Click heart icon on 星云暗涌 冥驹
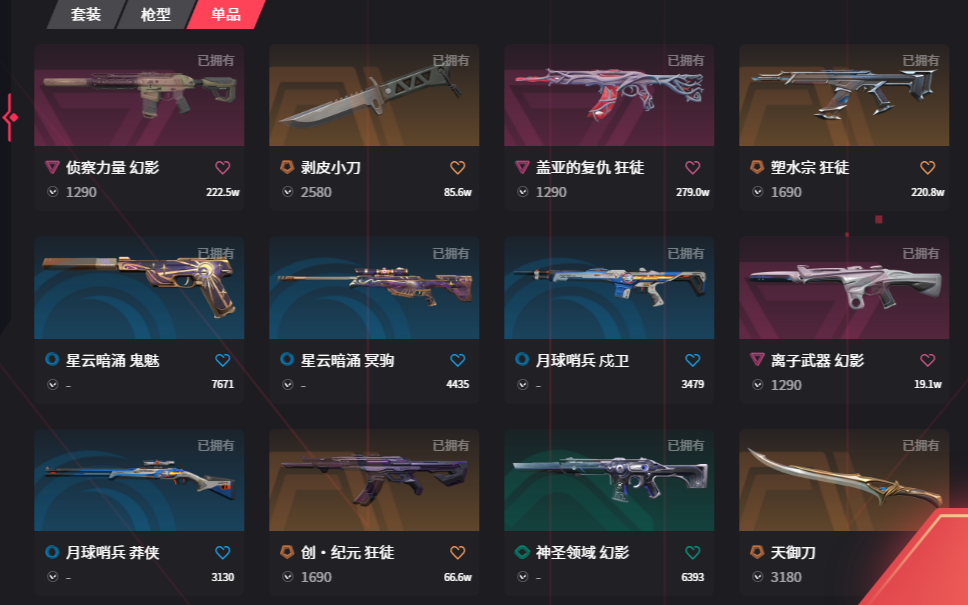Image resolution: width=968 pixels, height=605 pixels. pyautogui.click(x=457, y=360)
